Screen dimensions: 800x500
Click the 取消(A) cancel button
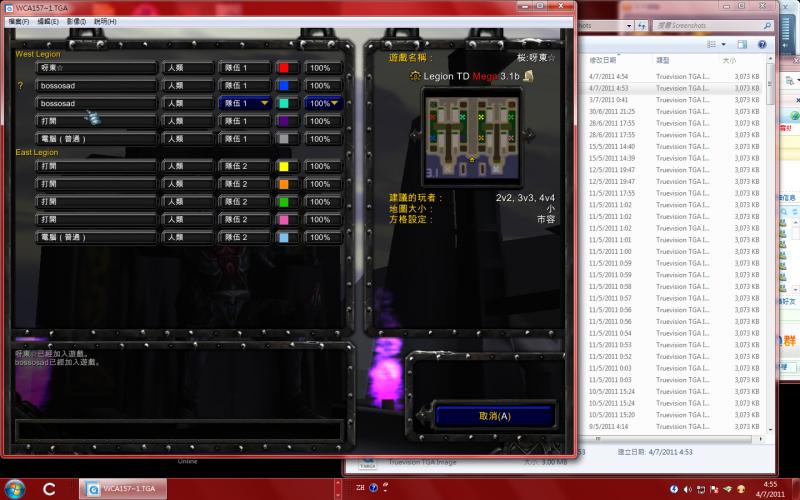coord(494,416)
